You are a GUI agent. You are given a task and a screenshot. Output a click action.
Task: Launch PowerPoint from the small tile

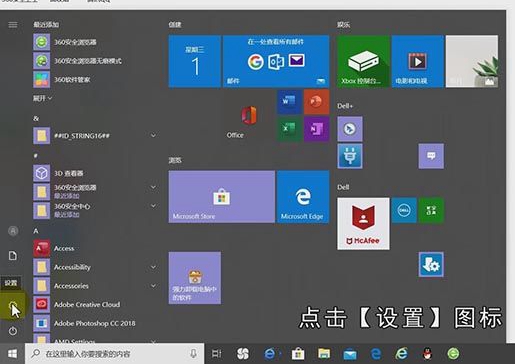click(316, 102)
